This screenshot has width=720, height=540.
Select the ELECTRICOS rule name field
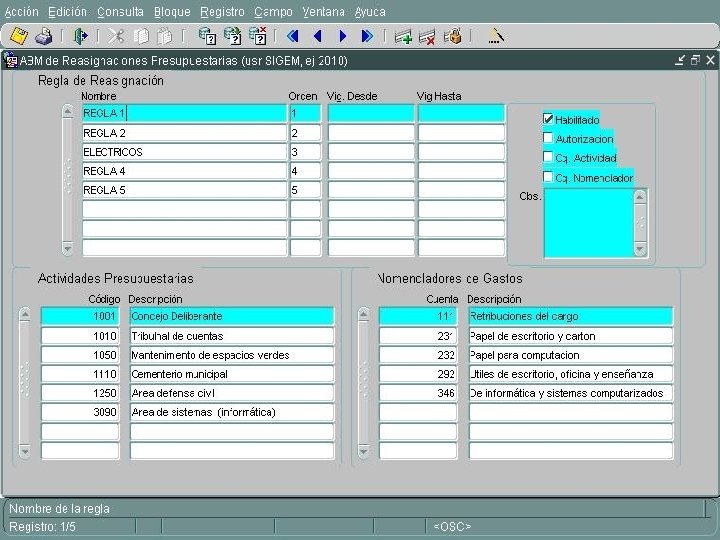pos(184,152)
